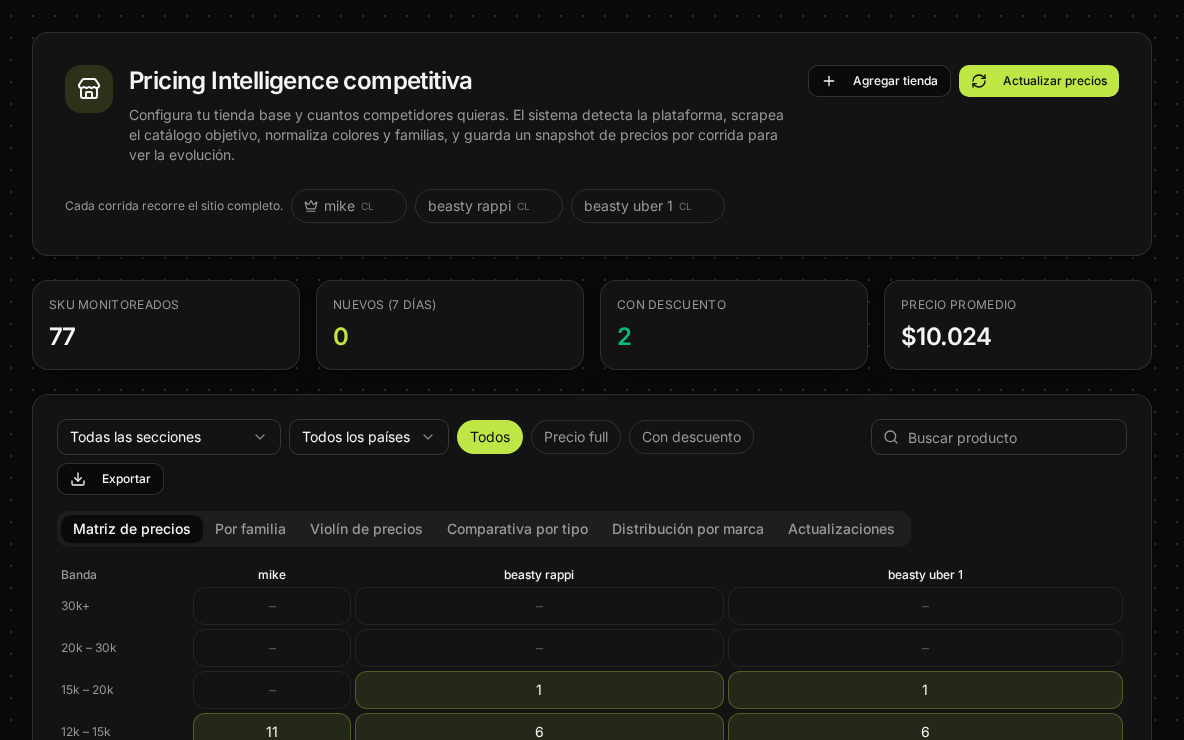Select the Todos filter pill
Image resolution: width=1184 pixels, height=740 pixels.
pyautogui.click(x=489, y=437)
